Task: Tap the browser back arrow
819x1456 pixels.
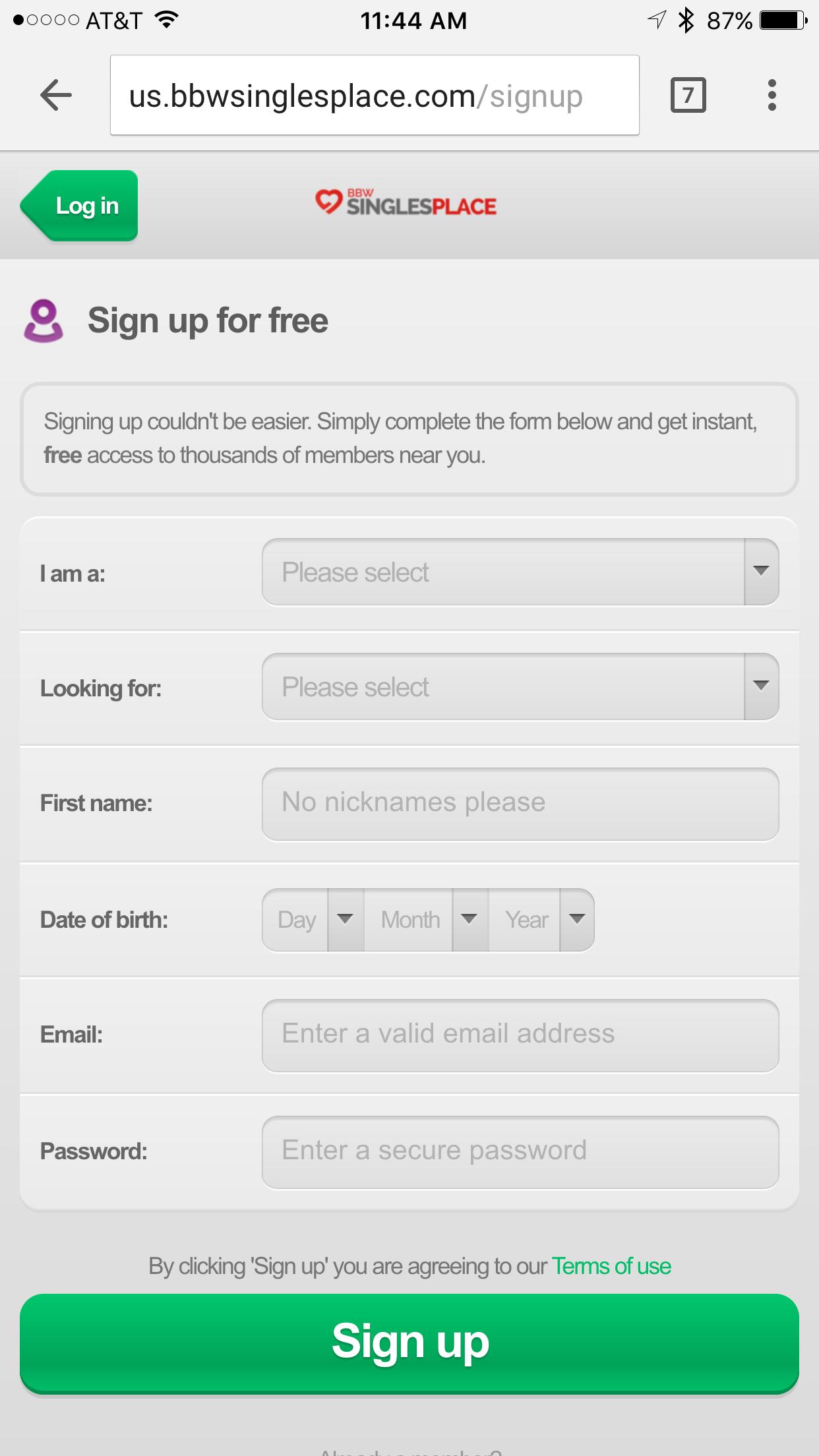Action: (56, 96)
